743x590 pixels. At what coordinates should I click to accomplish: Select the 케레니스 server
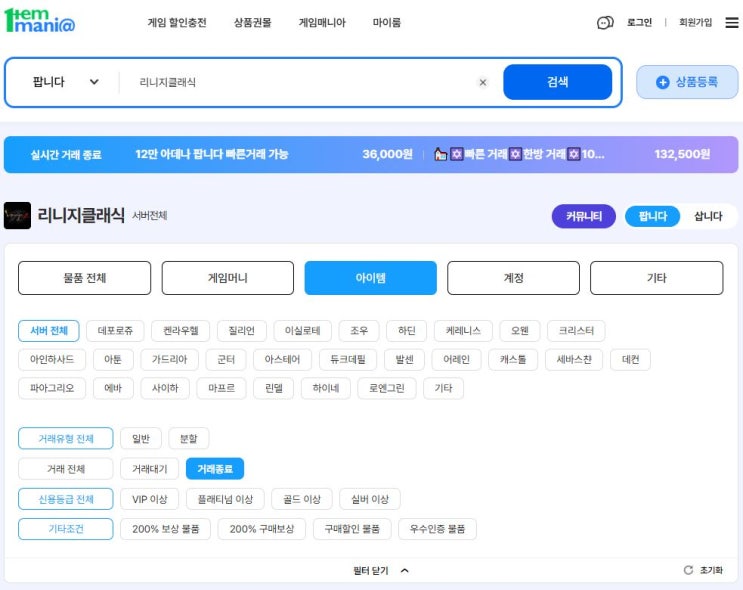click(x=463, y=331)
